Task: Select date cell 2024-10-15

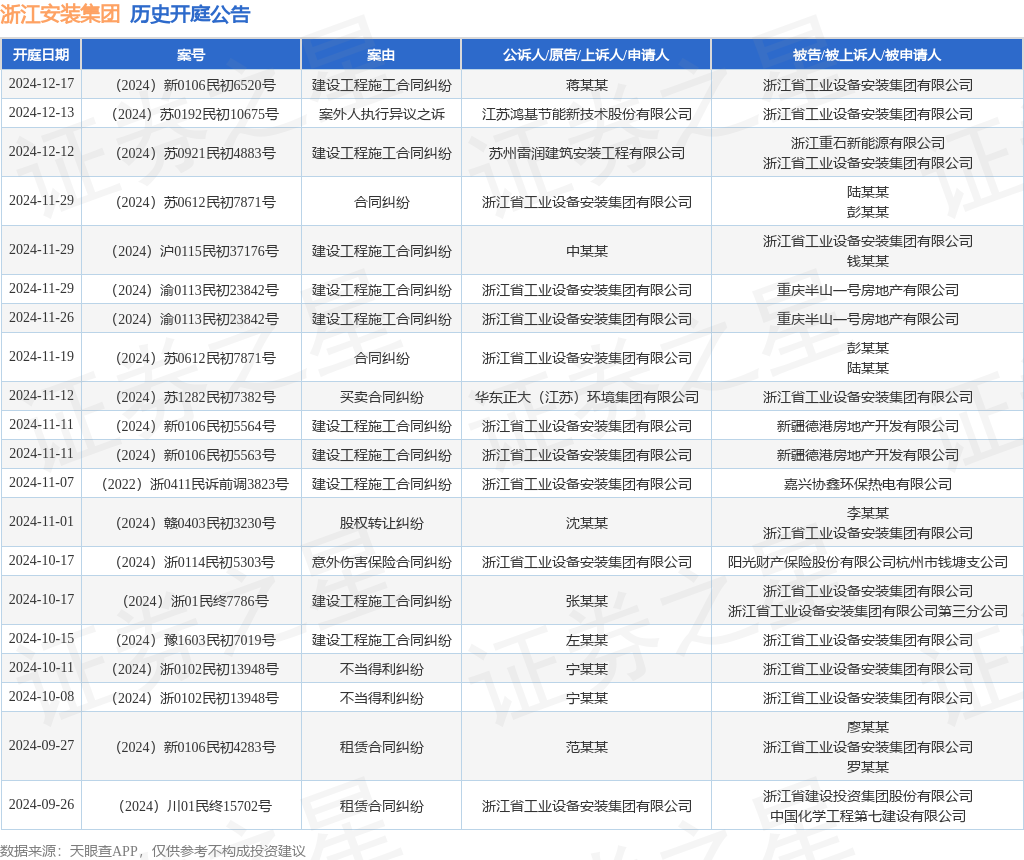Action: point(41,639)
